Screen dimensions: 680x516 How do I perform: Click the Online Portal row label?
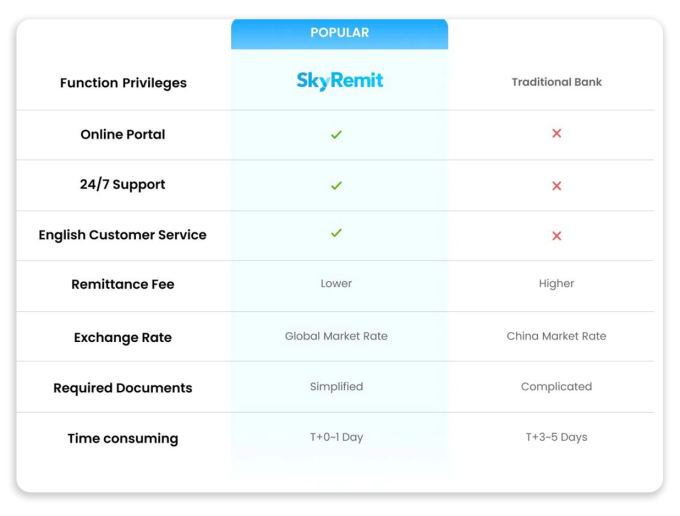click(123, 134)
